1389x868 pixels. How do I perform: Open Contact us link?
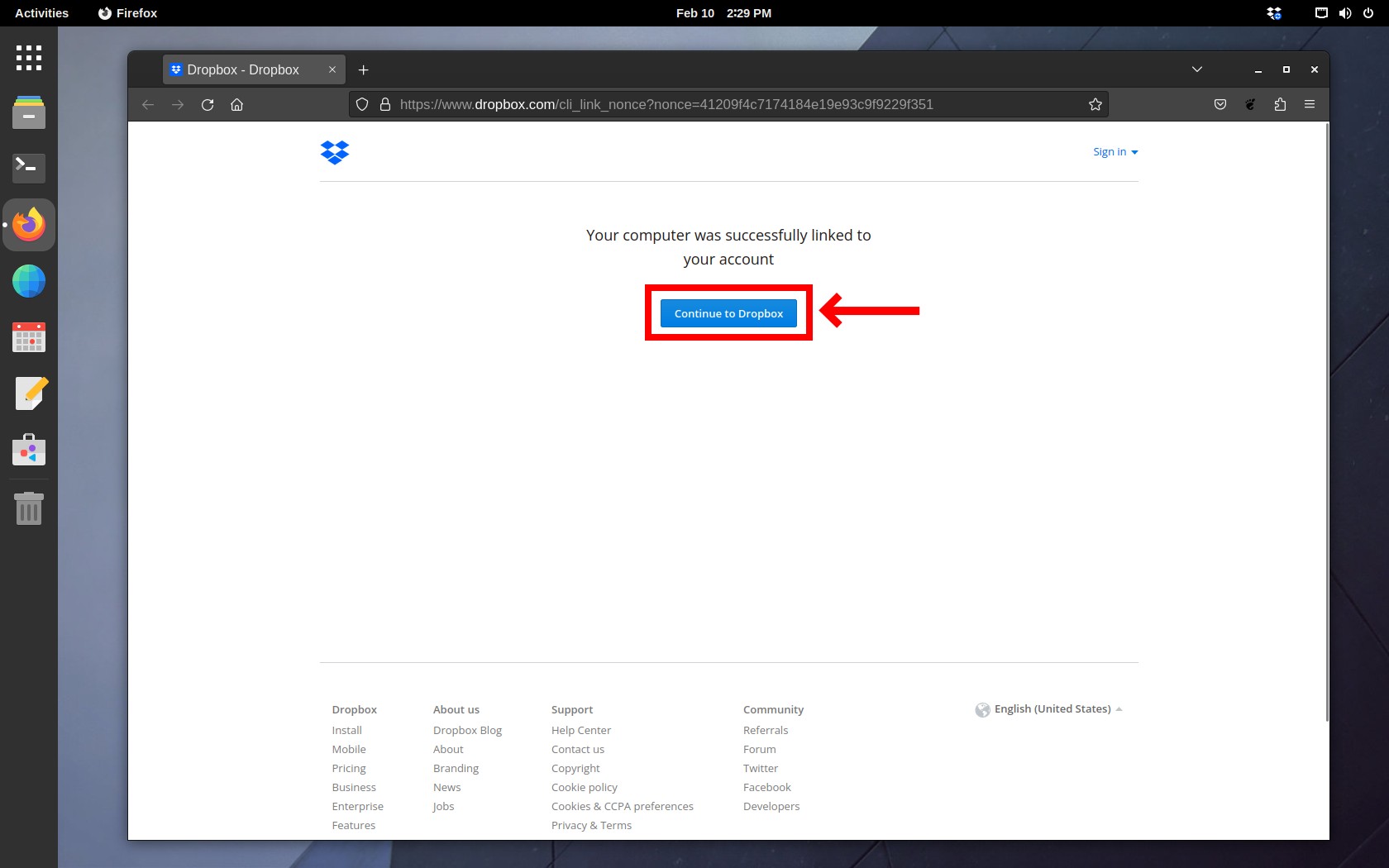pyautogui.click(x=578, y=749)
